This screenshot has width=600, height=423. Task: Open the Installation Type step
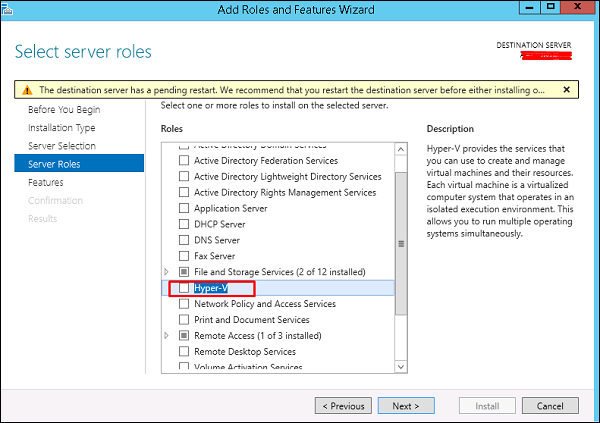tap(62, 127)
